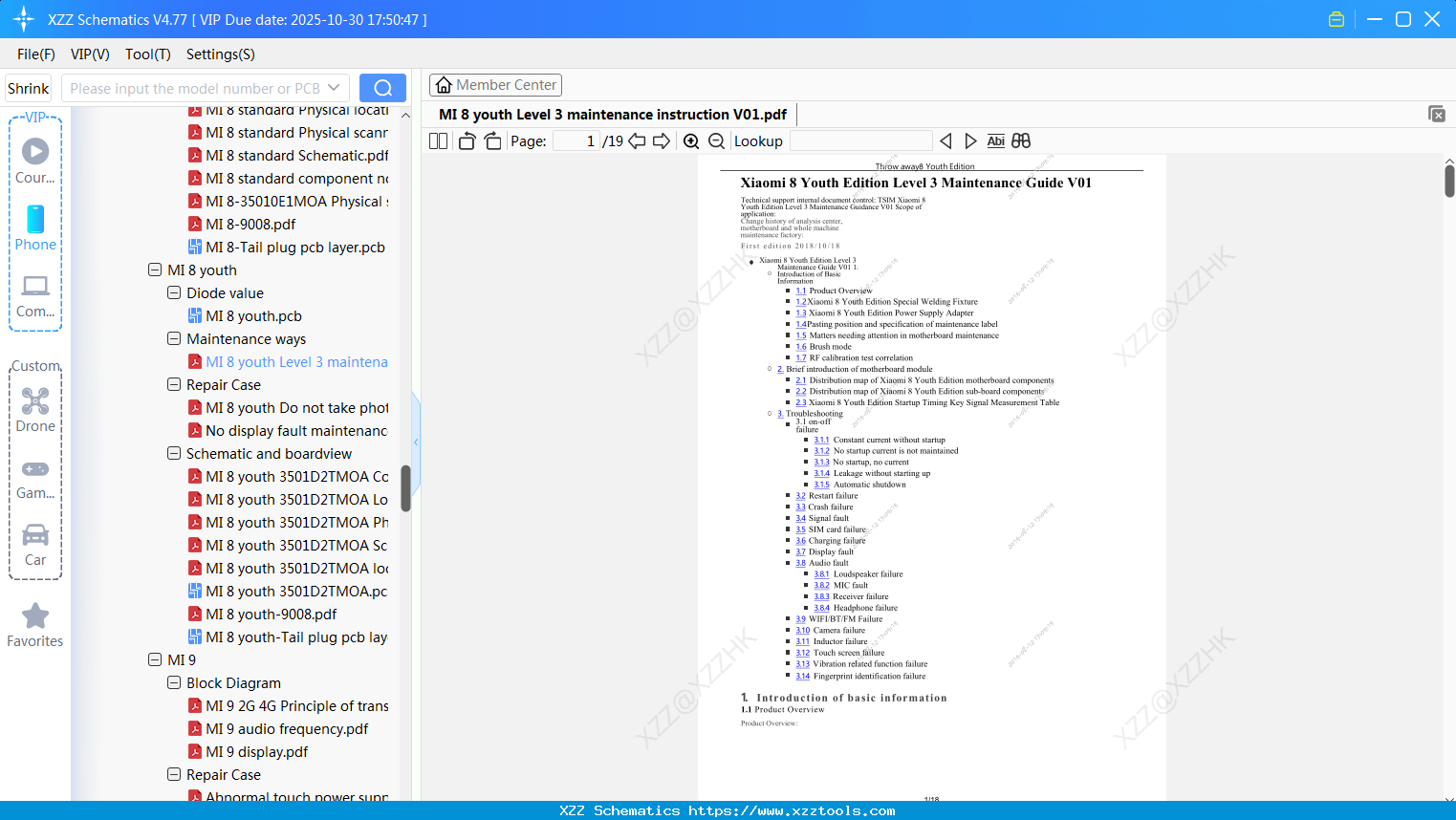Open MI 9 2G 4G Principle of transmission file
The height and width of the screenshot is (820, 1456).
pos(288,706)
